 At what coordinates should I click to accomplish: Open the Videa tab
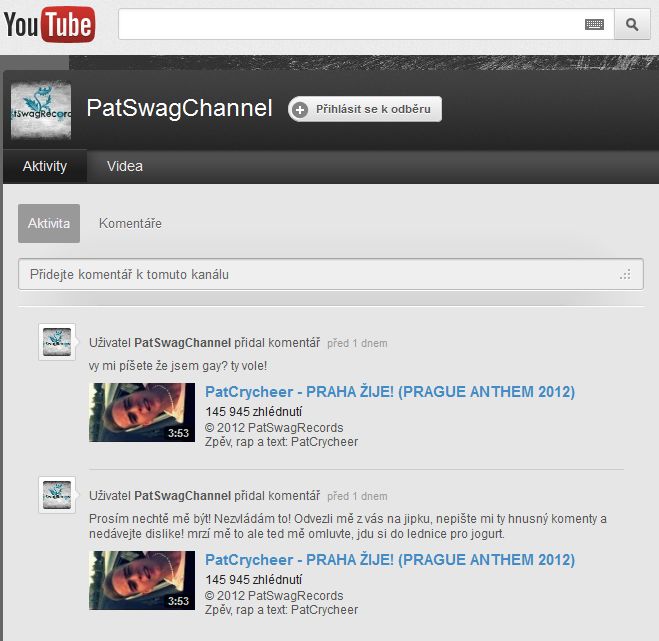[x=125, y=166]
